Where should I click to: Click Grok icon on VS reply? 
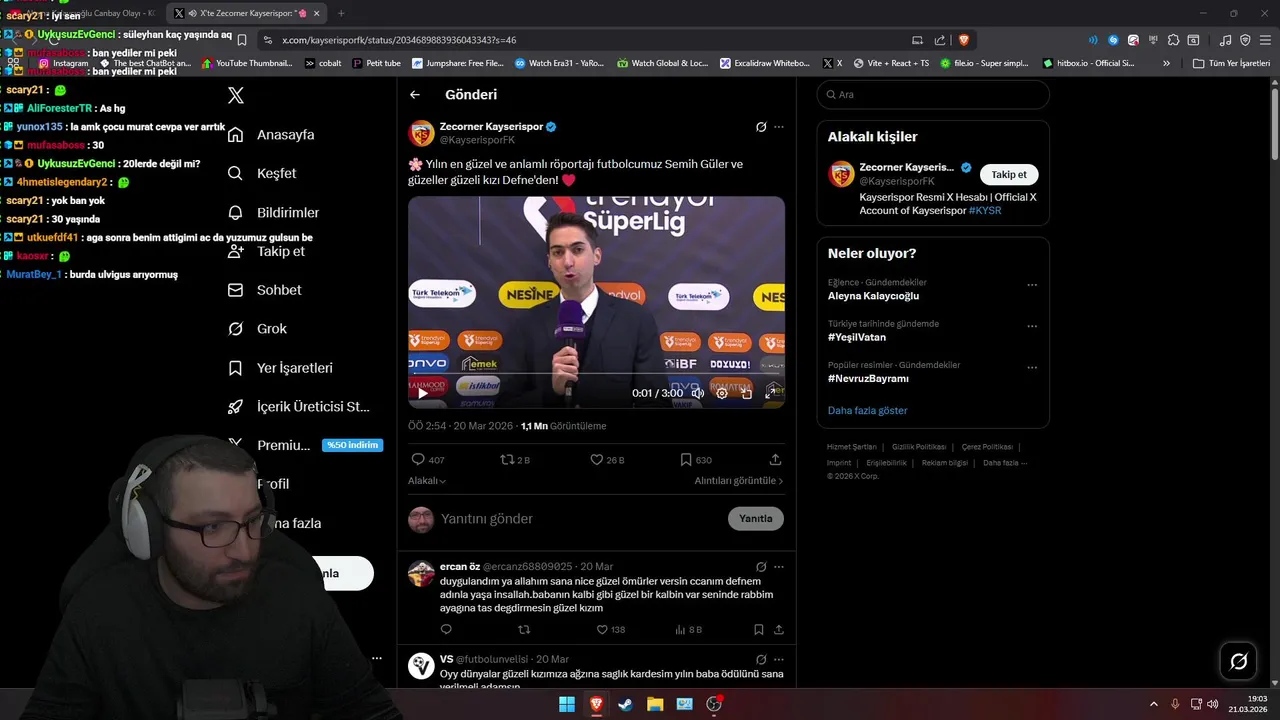pyautogui.click(x=761, y=660)
